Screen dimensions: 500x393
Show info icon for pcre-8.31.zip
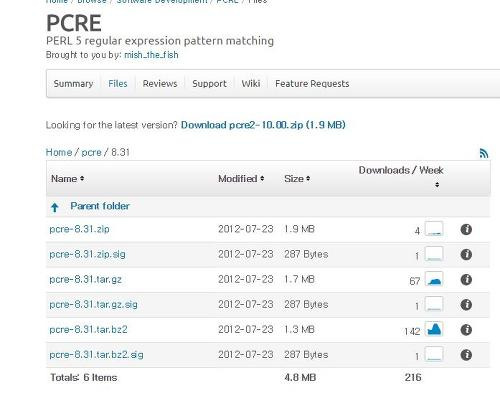pos(466,229)
